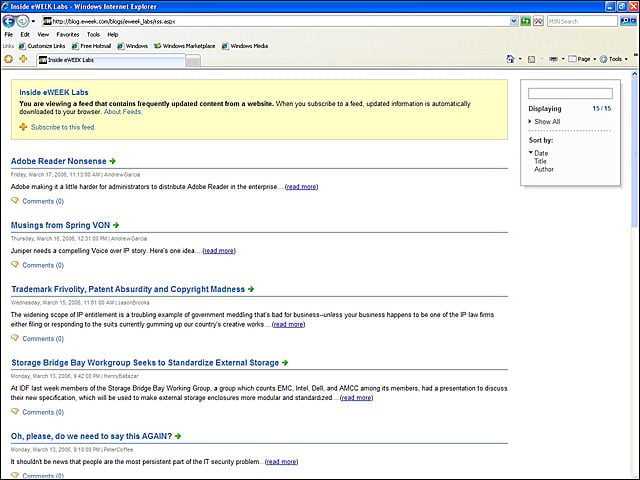Open the Adobe Reader Nonsense headline
Image resolution: width=640 pixels, height=480 pixels.
[x=59, y=161]
